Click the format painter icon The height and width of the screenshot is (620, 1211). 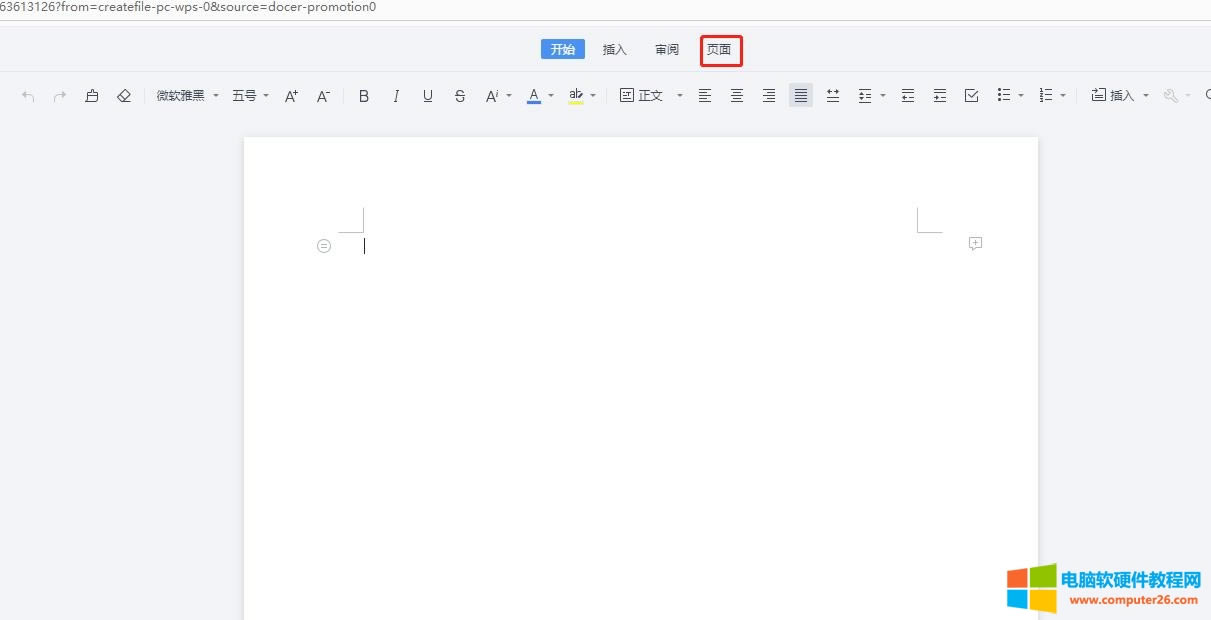92,96
